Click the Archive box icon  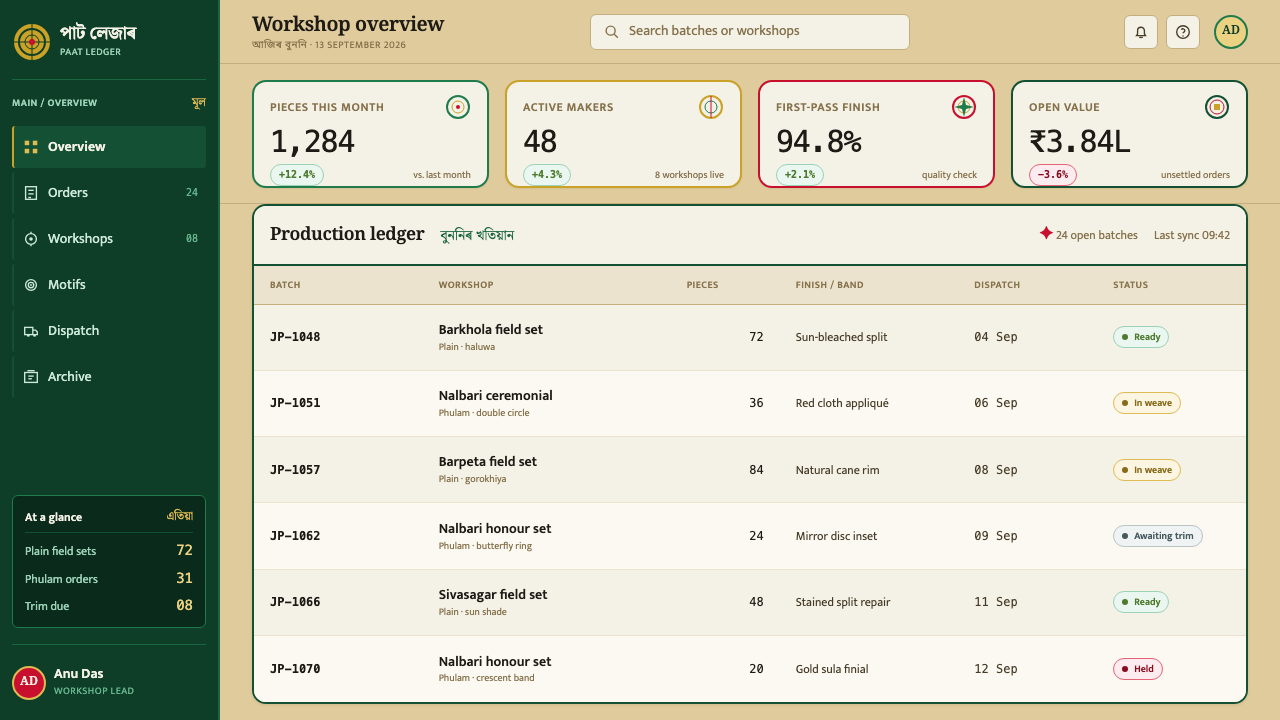click(x=31, y=377)
